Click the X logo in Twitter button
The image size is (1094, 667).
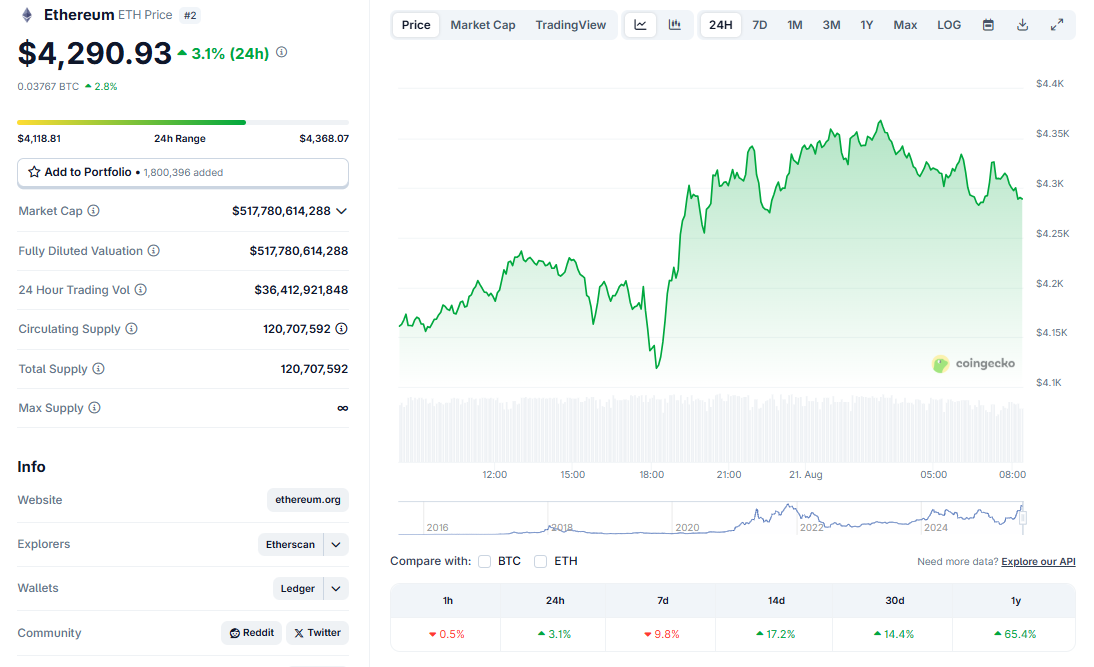click(x=299, y=633)
